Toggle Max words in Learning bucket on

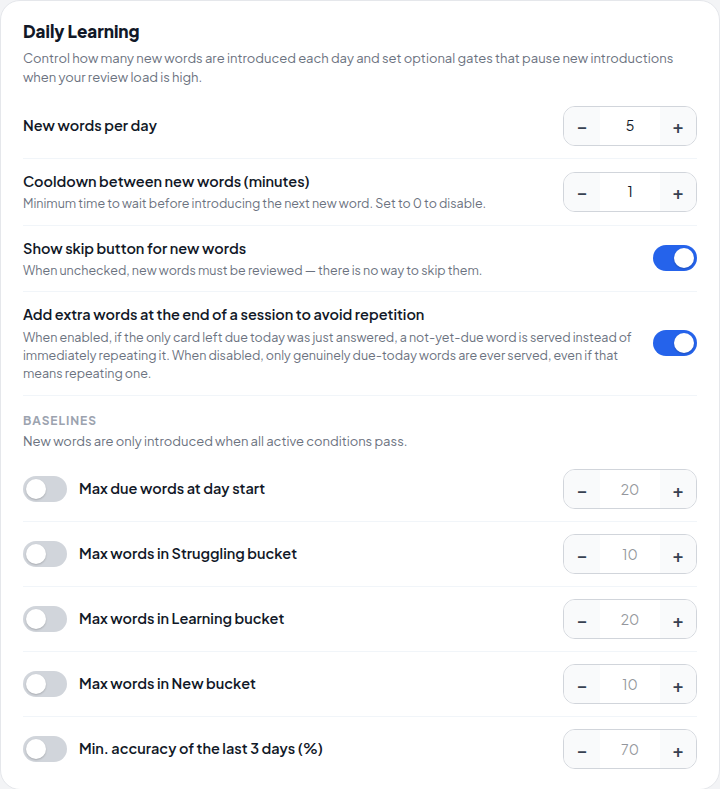tap(45, 619)
